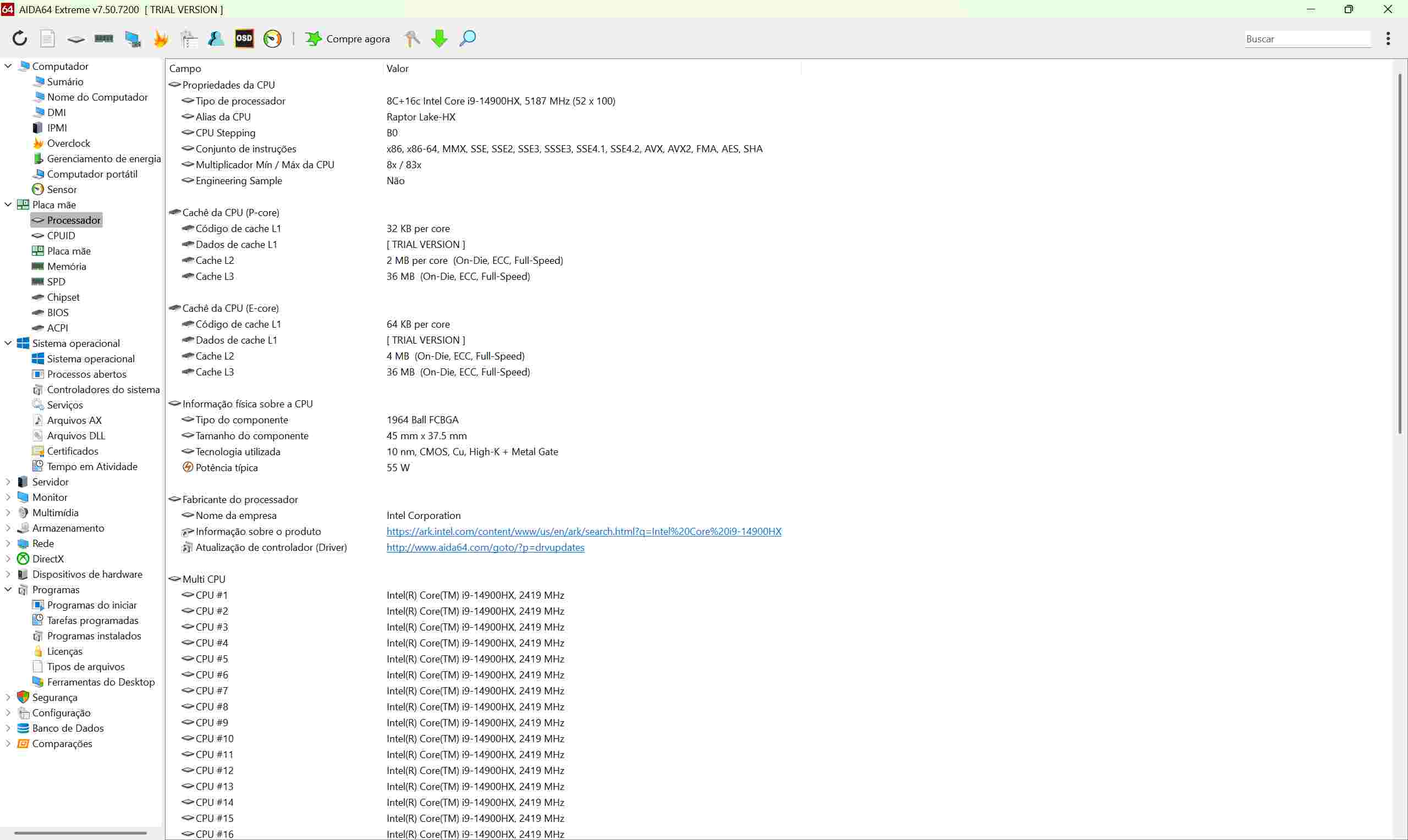Click the product key icon
Screen dimensions: 1408x840
(412, 38)
